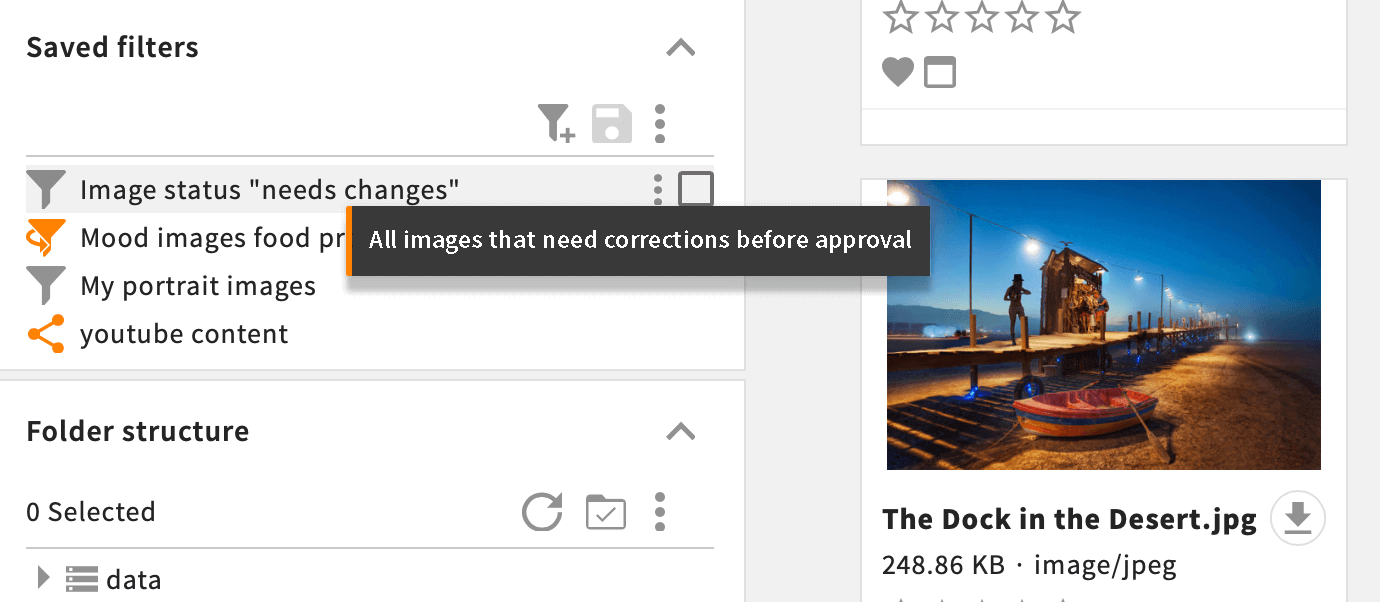Open the Folder structure three-dot menu

click(x=660, y=512)
